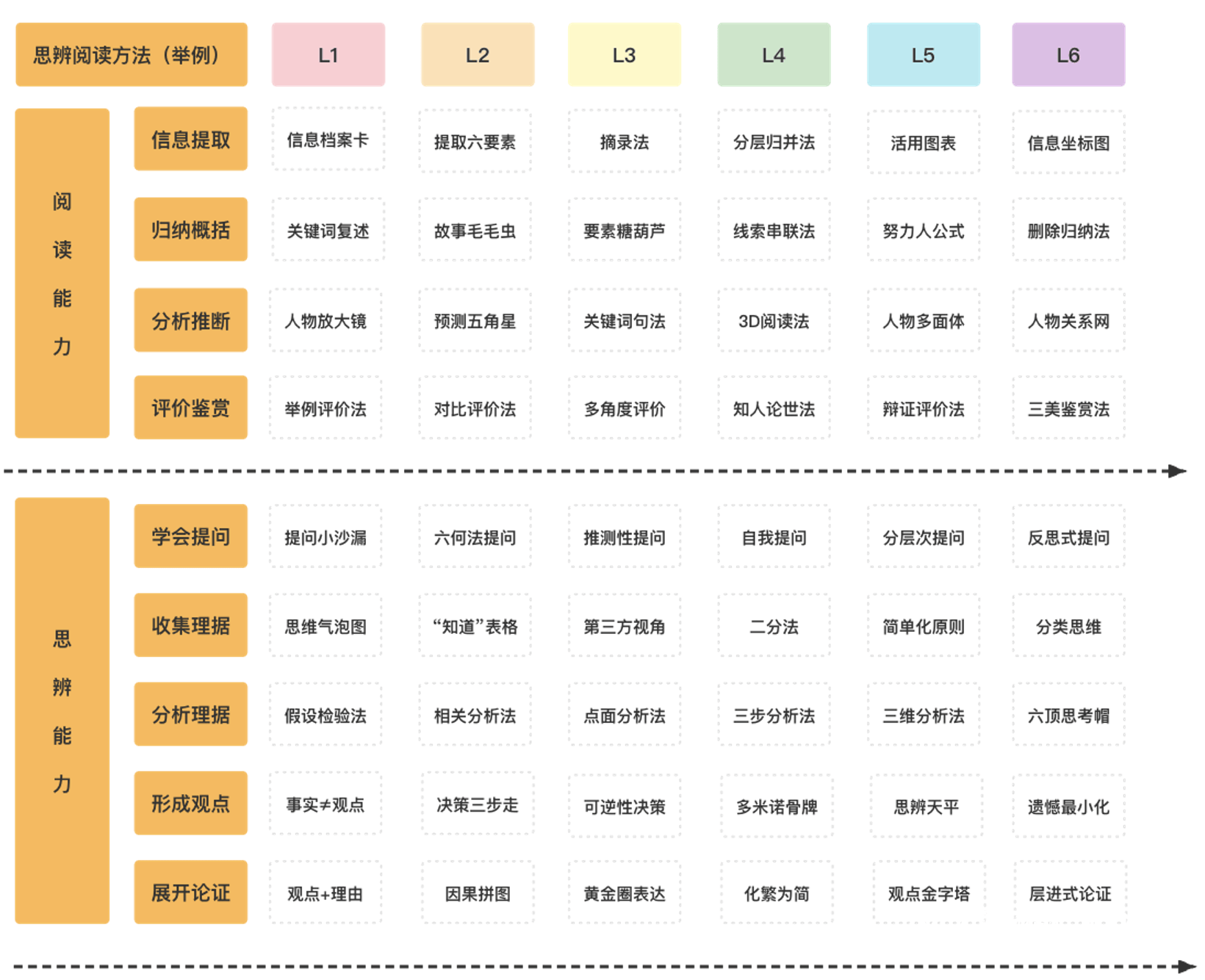The height and width of the screenshot is (980, 1205).
Task: Click the 思辨能力 vertical category block
Action: tap(62, 710)
